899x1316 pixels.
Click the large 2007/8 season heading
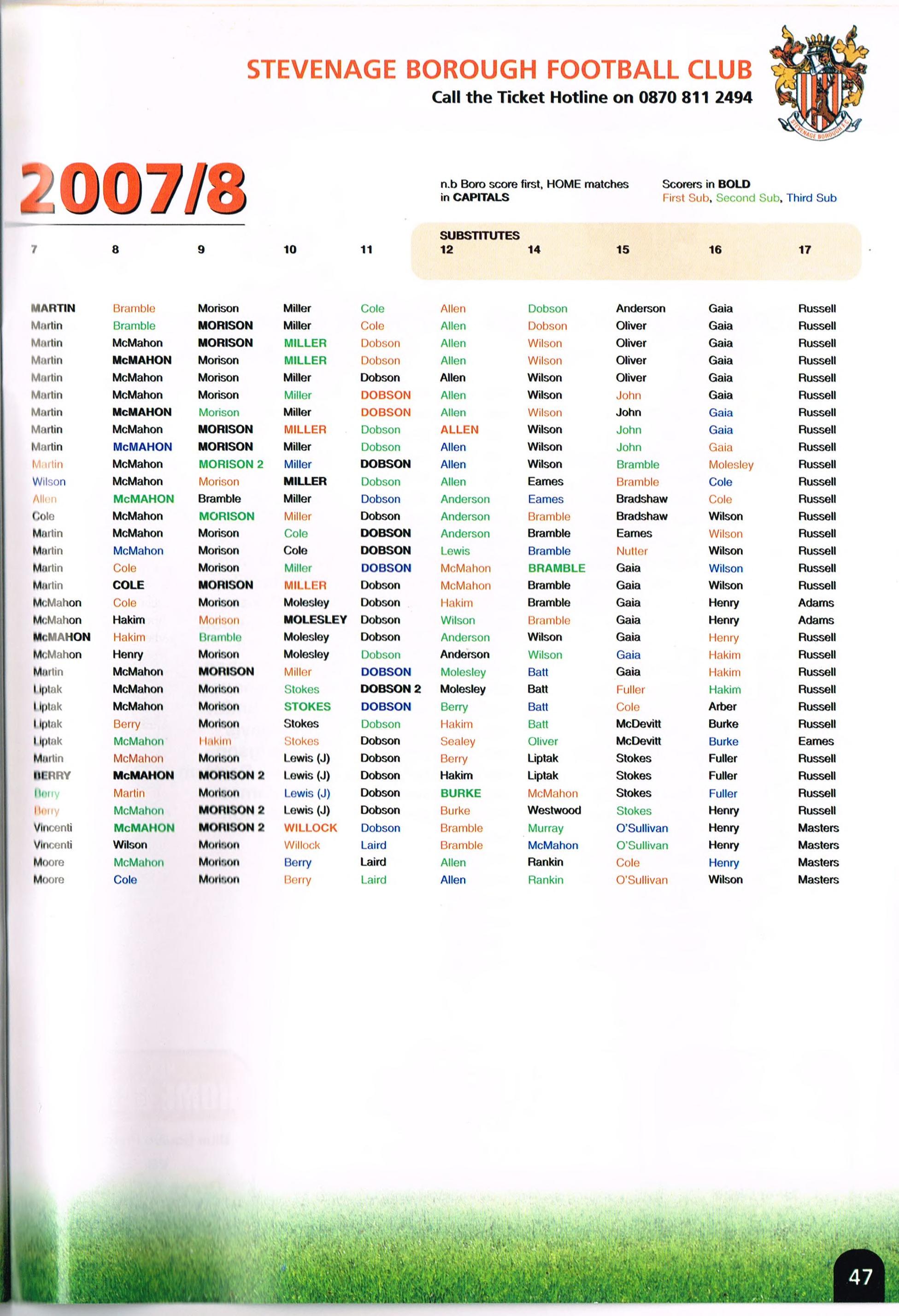[133, 189]
